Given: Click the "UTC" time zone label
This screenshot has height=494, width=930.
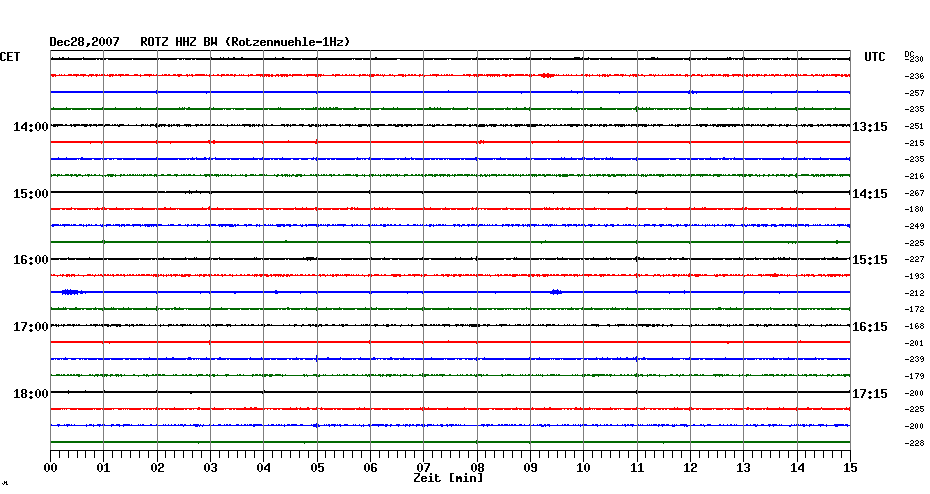Looking at the screenshot, I should (x=874, y=57).
